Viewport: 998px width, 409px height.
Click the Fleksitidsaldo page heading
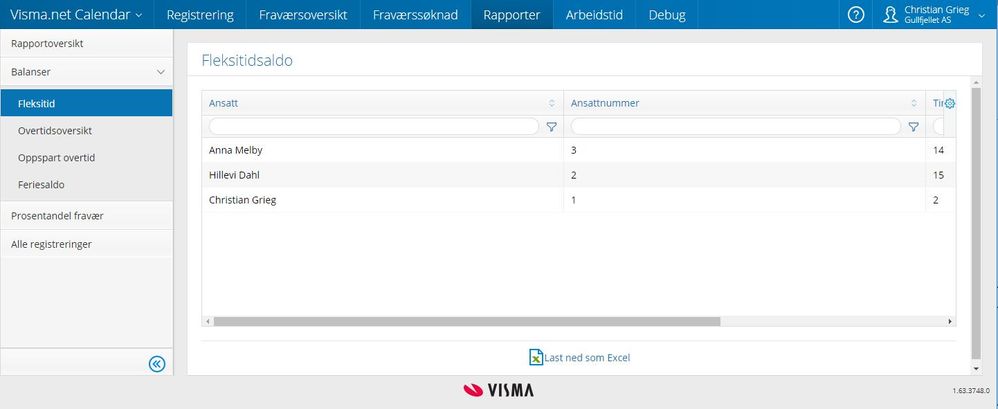(247, 61)
